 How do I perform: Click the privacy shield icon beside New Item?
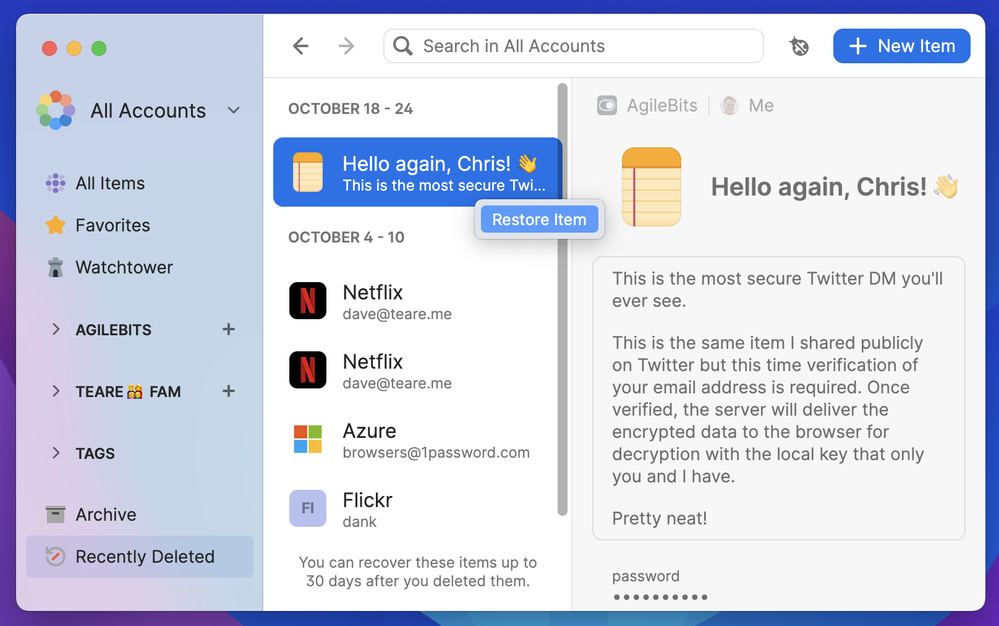[798, 46]
